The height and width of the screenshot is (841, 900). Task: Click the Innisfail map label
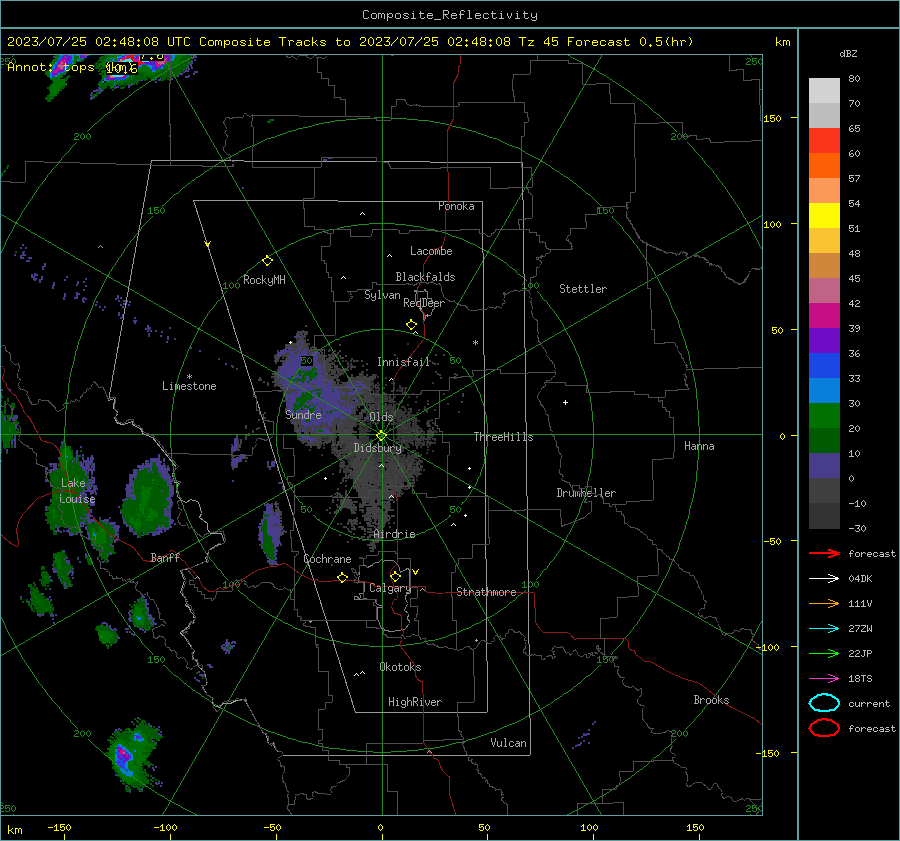click(x=403, y=362)
